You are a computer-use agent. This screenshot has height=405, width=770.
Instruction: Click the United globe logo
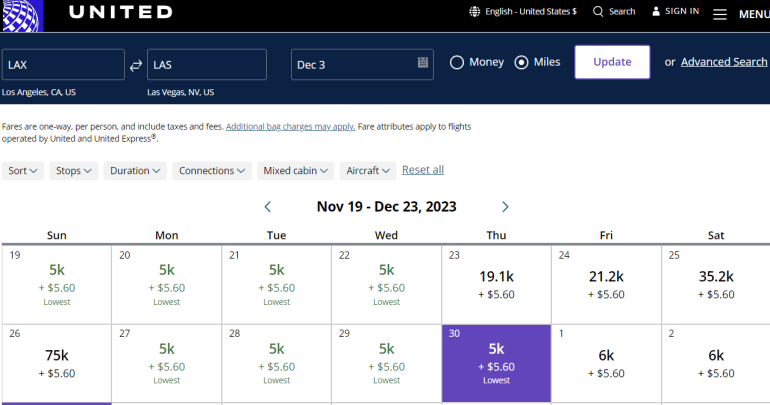pyautogui.click(x=20, y=14)
